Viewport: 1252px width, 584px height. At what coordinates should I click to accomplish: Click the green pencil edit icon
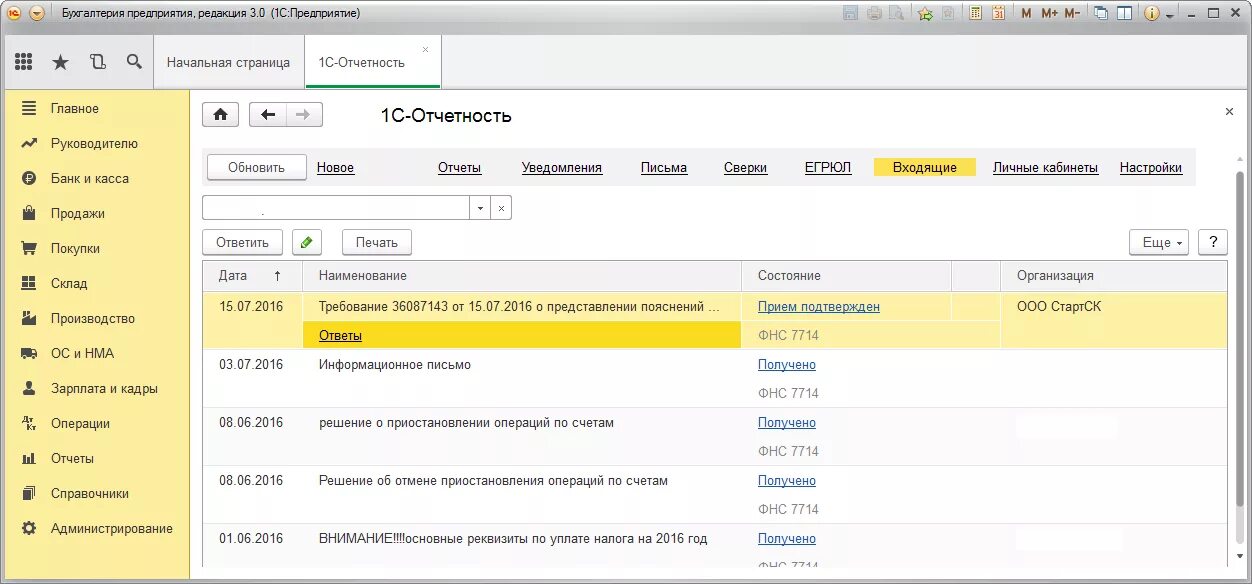coord(307,242)
